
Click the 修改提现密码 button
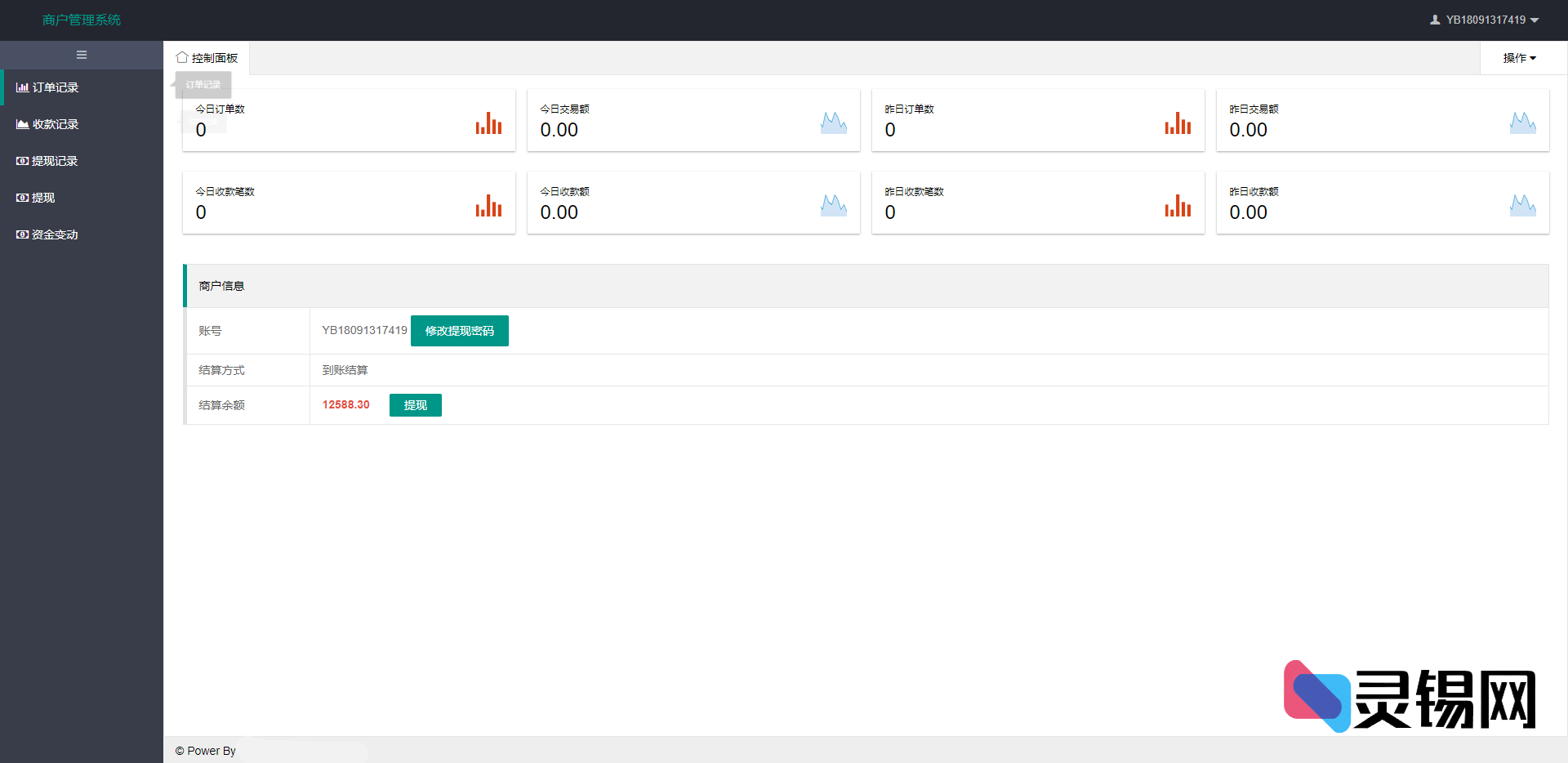(459, 331)
